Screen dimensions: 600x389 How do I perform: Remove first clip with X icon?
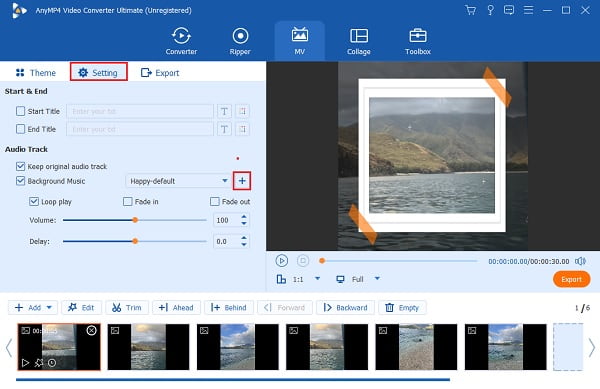[91, 330]
